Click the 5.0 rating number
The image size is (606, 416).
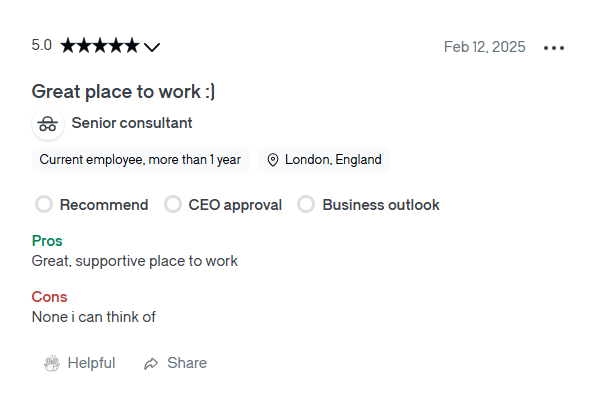point(41,45)
